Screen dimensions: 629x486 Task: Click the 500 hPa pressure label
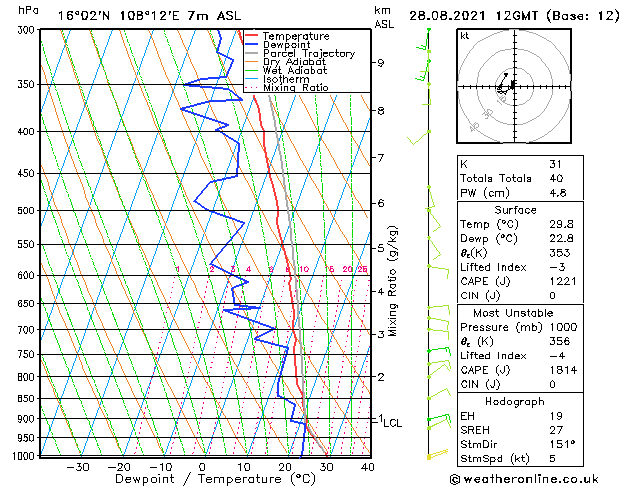[x=26, y=211]
